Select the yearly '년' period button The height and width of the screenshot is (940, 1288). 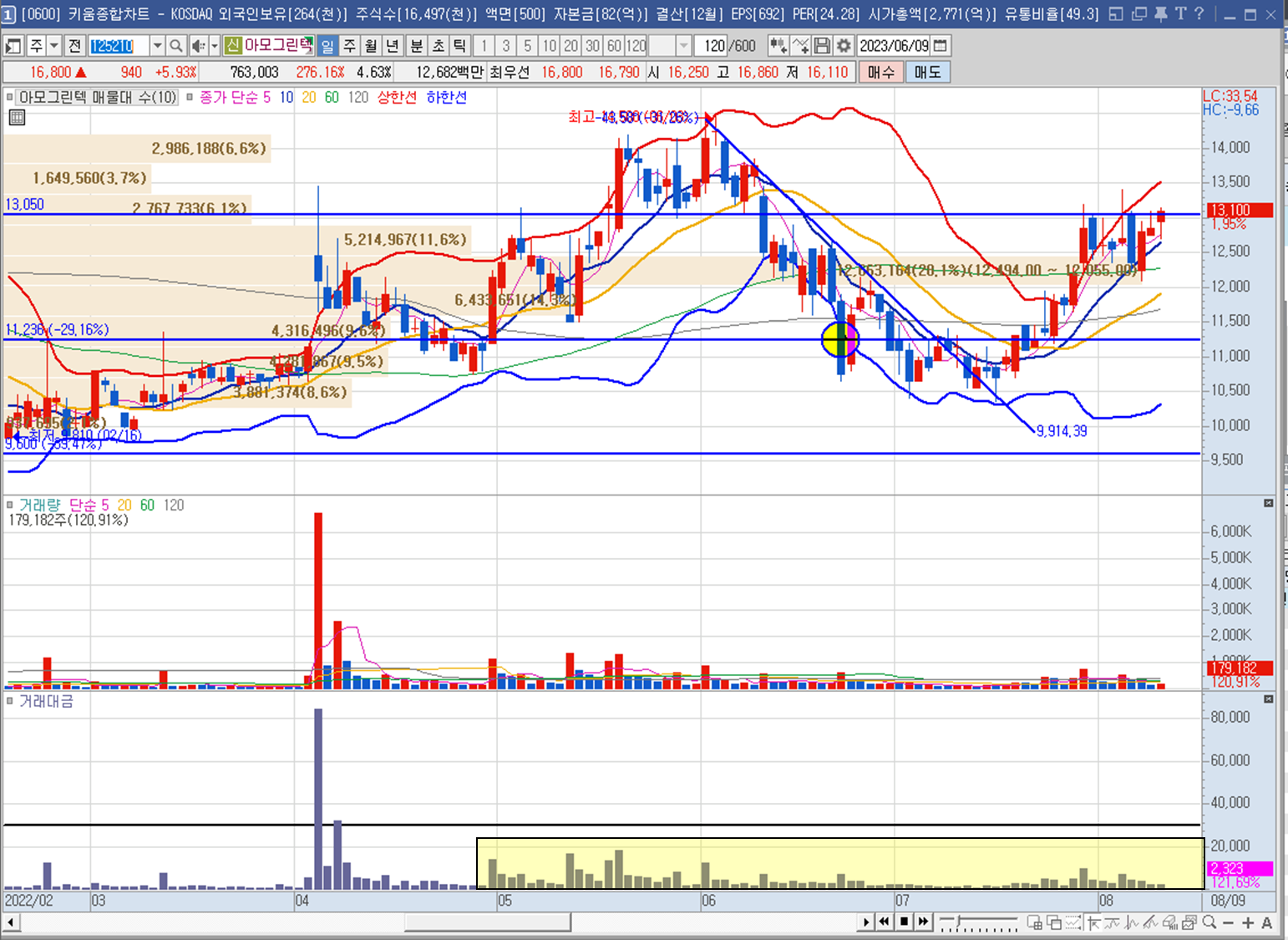click(x=393, y=46)
